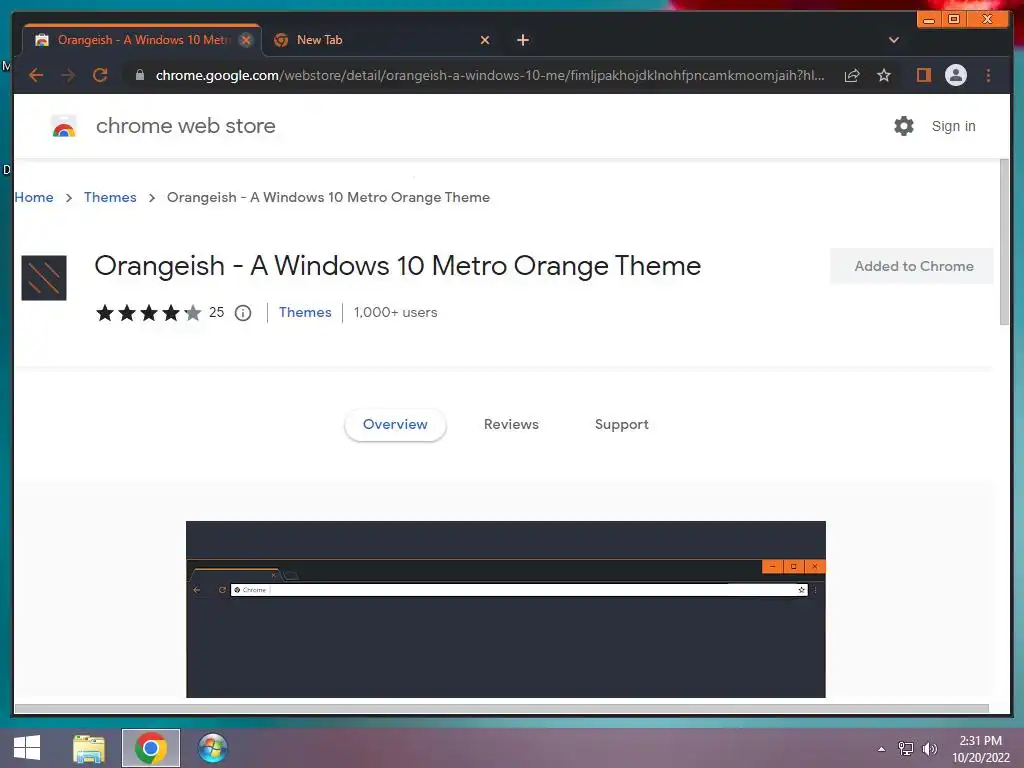Click the Chrome Web Store logo
Screen dimensions: 1024x768
click(x=64, y=126)
